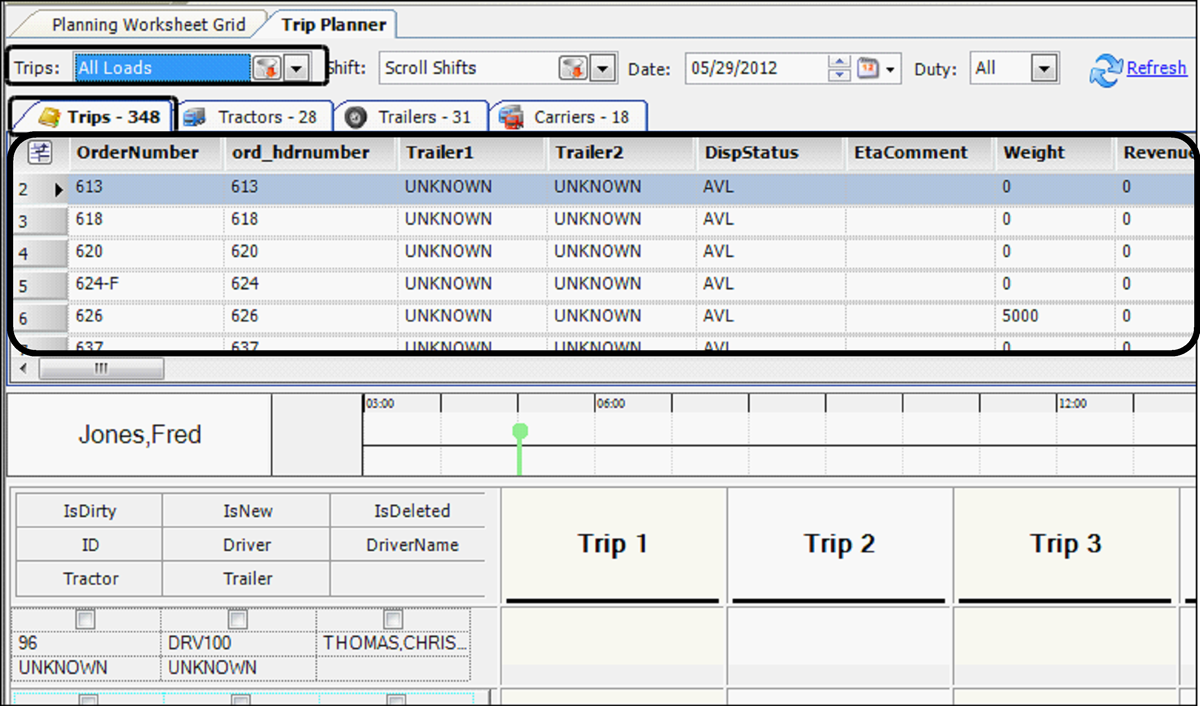Click the Trip 2 column header
1200x706 pixels.
tap(840, 544)
